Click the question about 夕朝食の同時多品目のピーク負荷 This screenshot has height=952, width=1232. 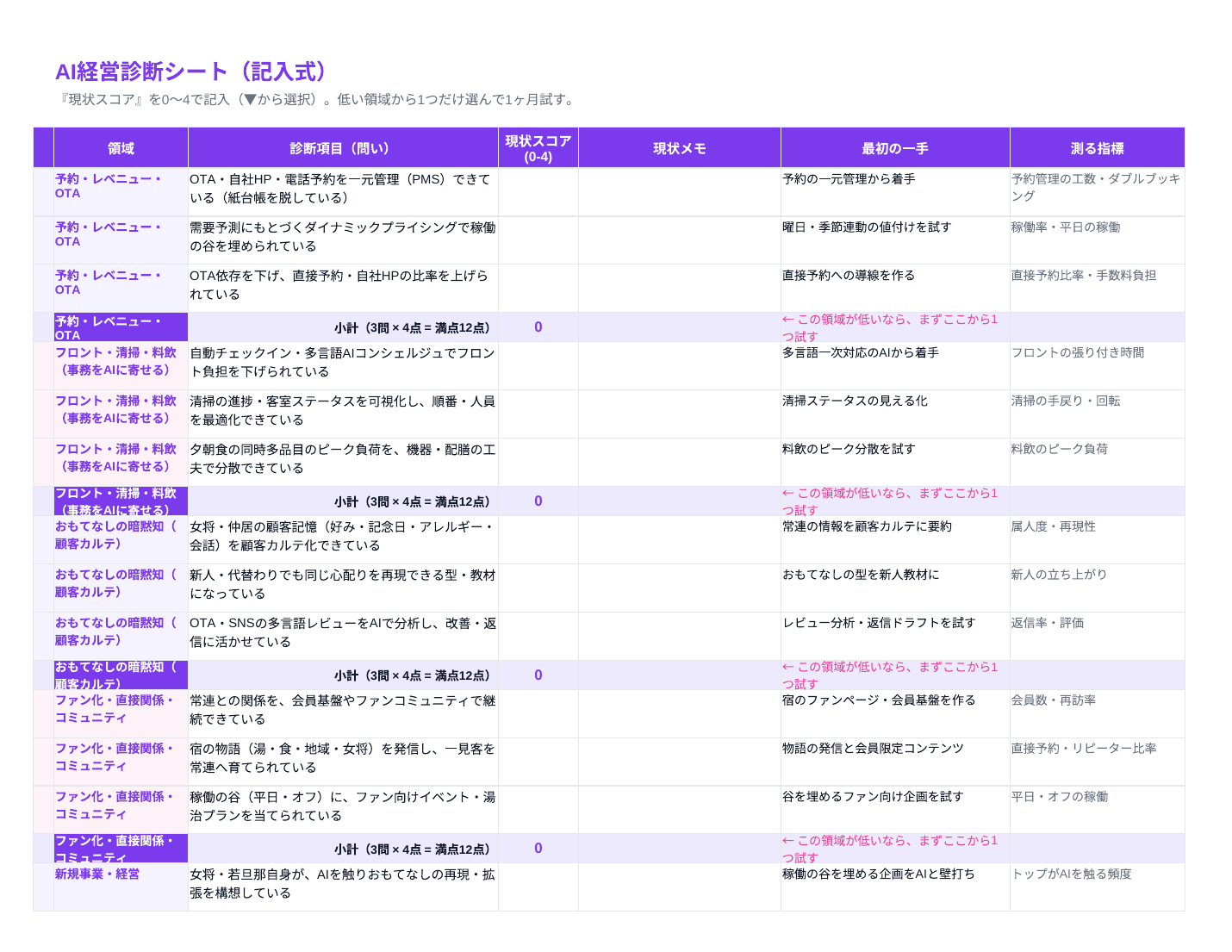[343, 462]
